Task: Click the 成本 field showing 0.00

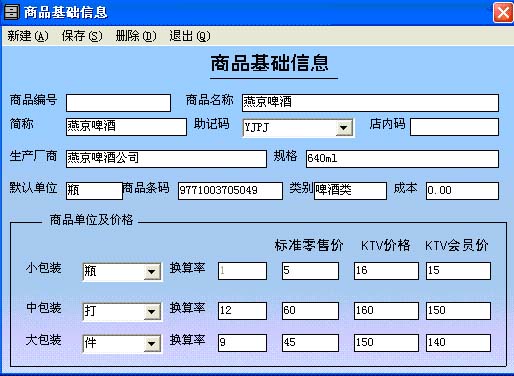Action: [x=462, y=191]
